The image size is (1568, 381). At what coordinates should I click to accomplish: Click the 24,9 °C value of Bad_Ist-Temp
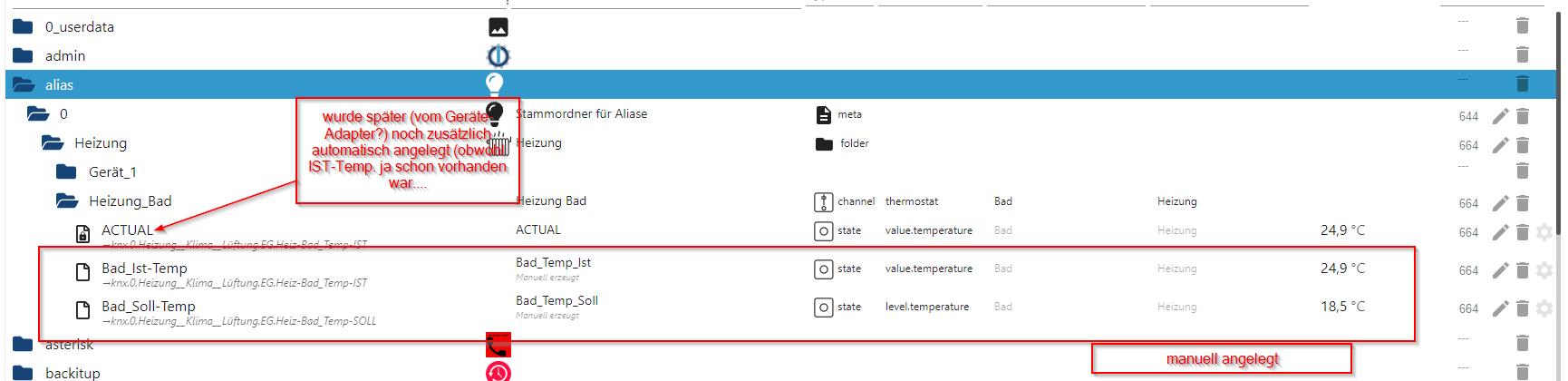[x=1342, y=269]
